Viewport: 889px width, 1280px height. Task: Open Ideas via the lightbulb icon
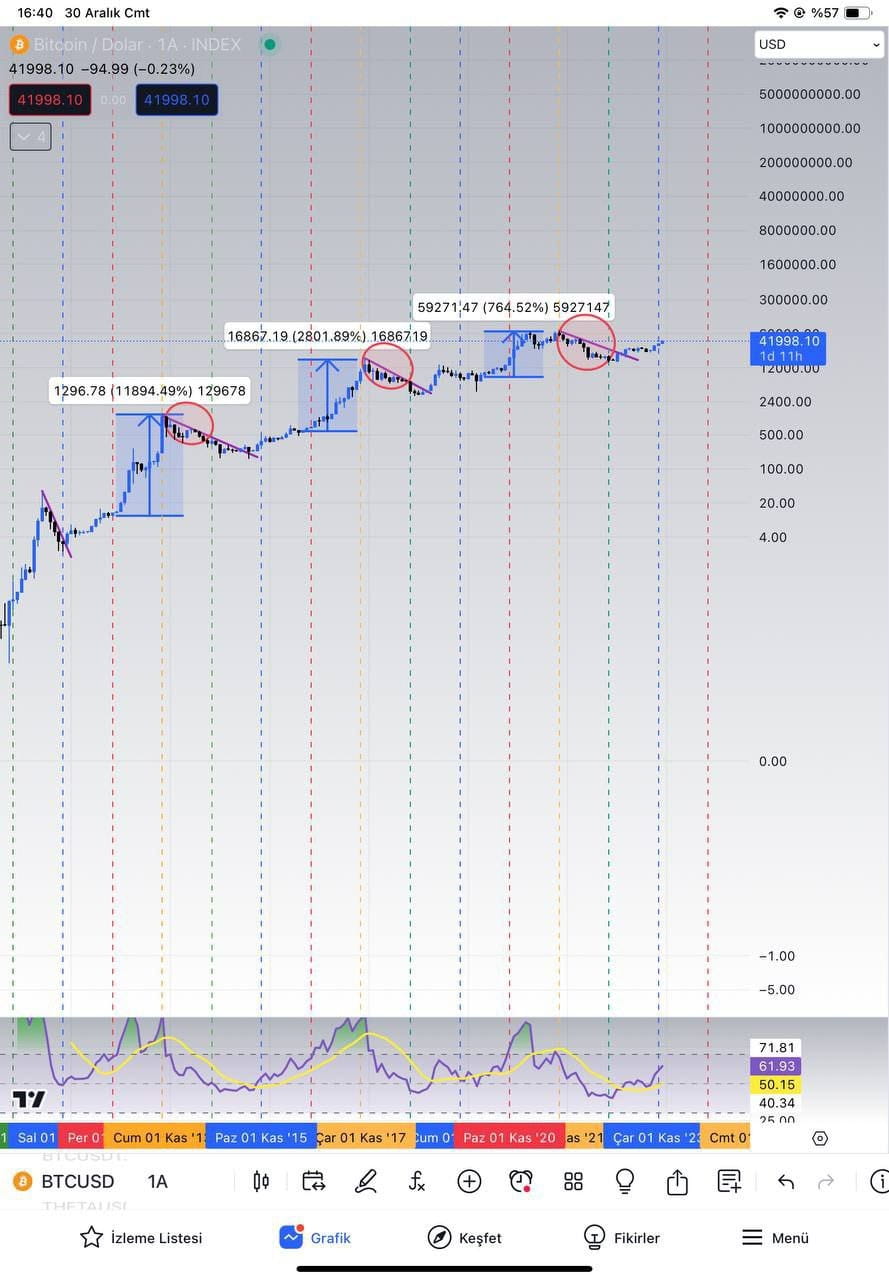tap(624, 1181)
